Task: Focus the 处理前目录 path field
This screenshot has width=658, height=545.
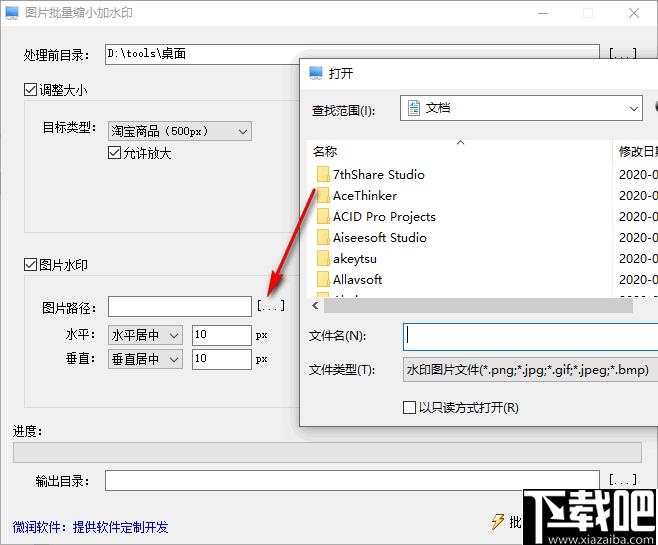Action: coord(202,54)
